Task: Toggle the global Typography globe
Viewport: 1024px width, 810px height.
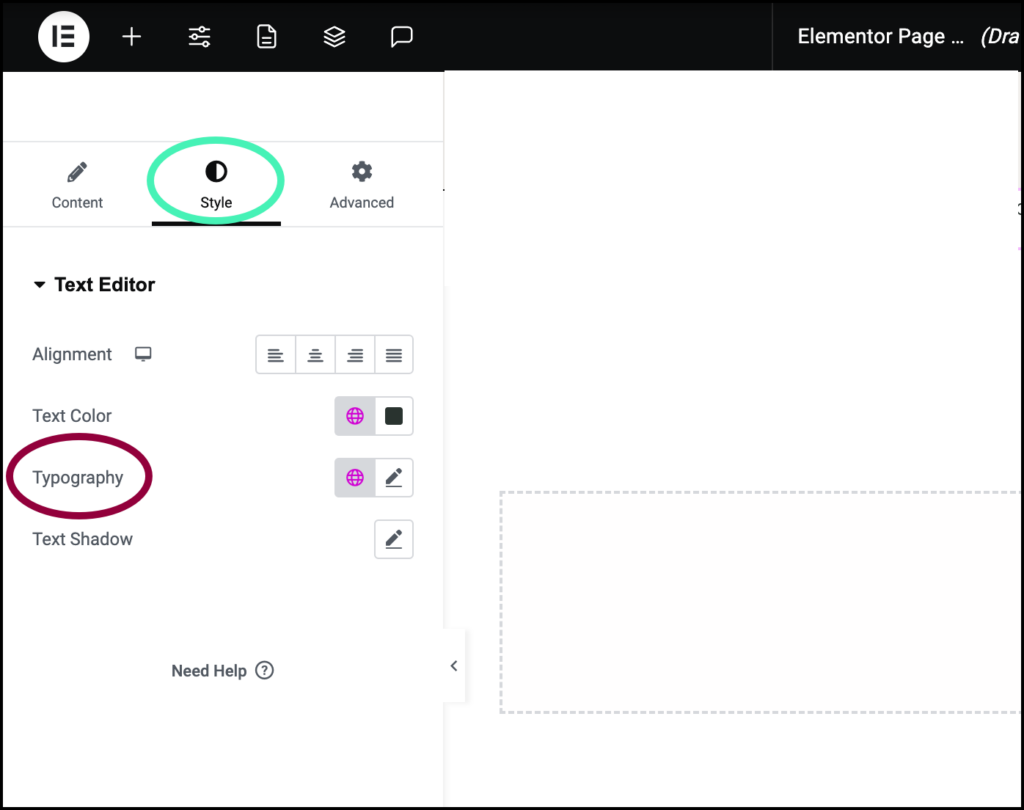Action: pyautogui.click(x=354, y=477)
